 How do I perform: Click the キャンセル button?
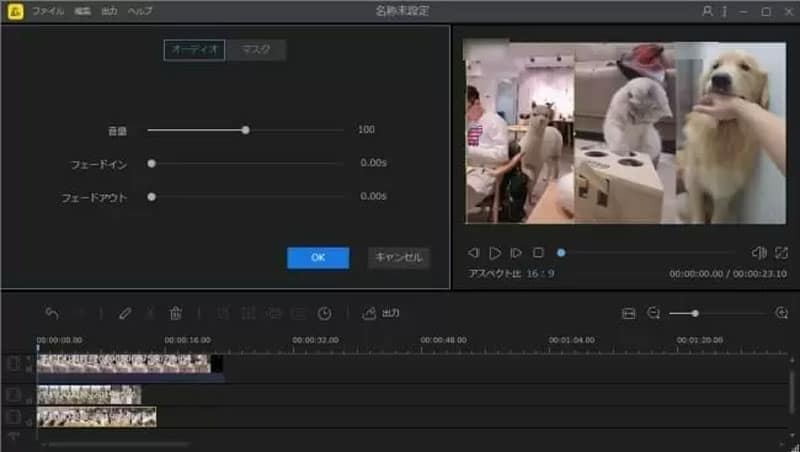point(398,258)
